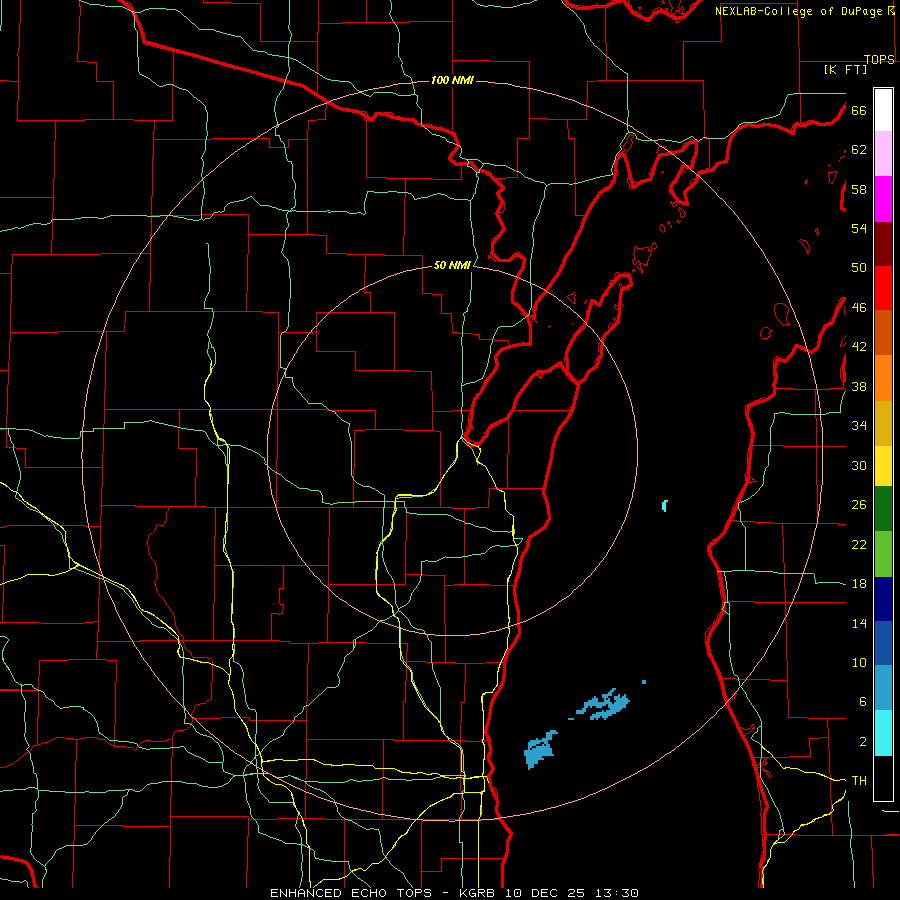Pick the bright orange legend swatch

[883, 378]
